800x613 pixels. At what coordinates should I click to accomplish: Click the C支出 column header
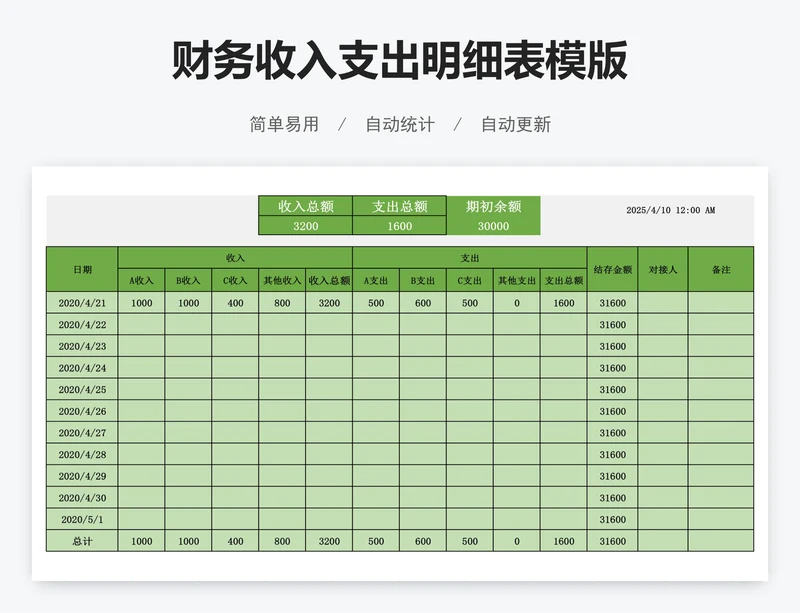click(470, 280)
